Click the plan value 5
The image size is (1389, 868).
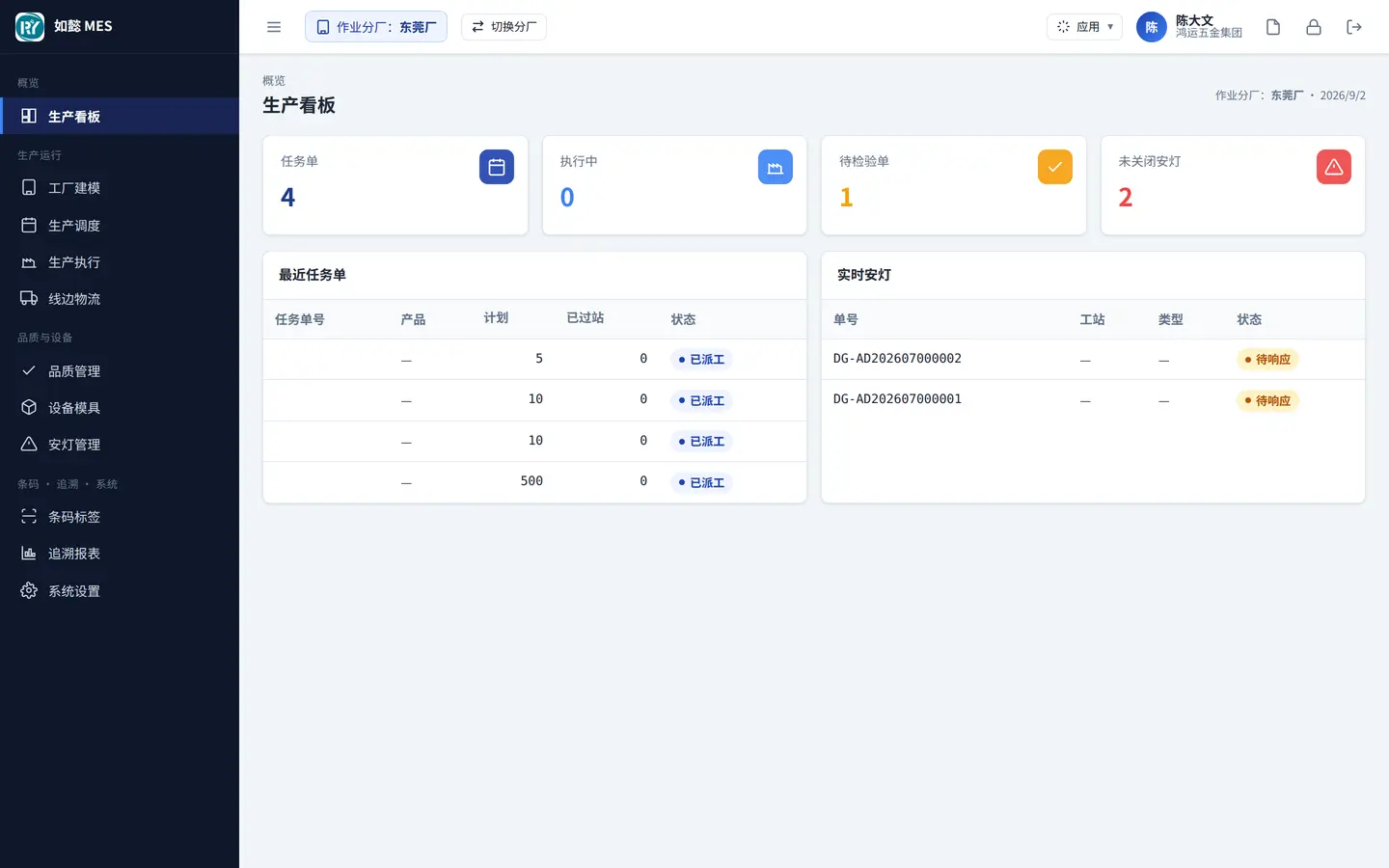point(539,359)
